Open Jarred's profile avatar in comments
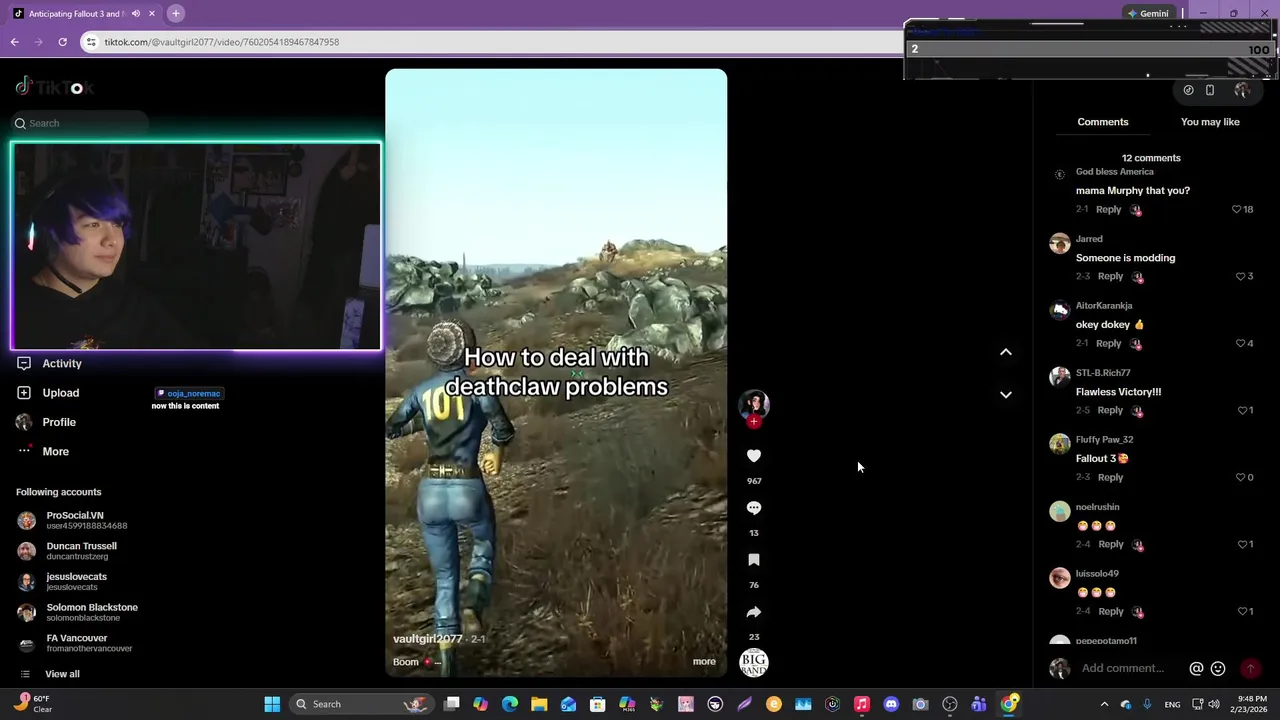1280x720 pixels. click(x=1059, y=244)
